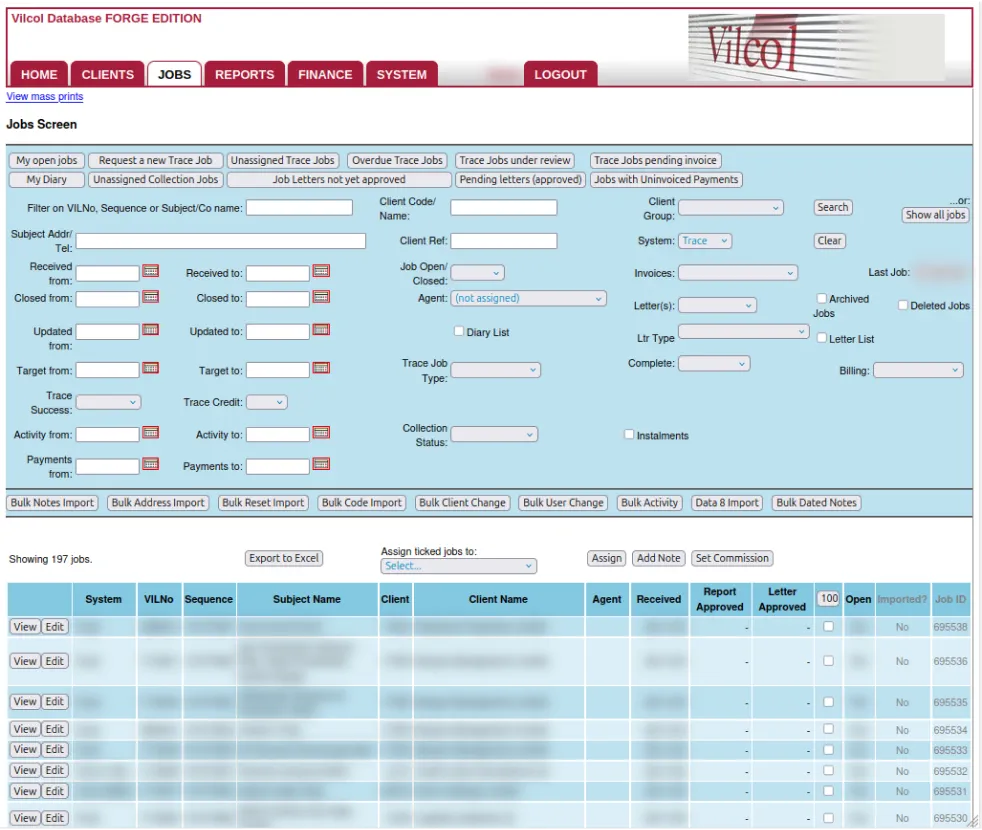Switch to the FINANCE tab
This screenshot has height=830, width=982.
(325, 74)
